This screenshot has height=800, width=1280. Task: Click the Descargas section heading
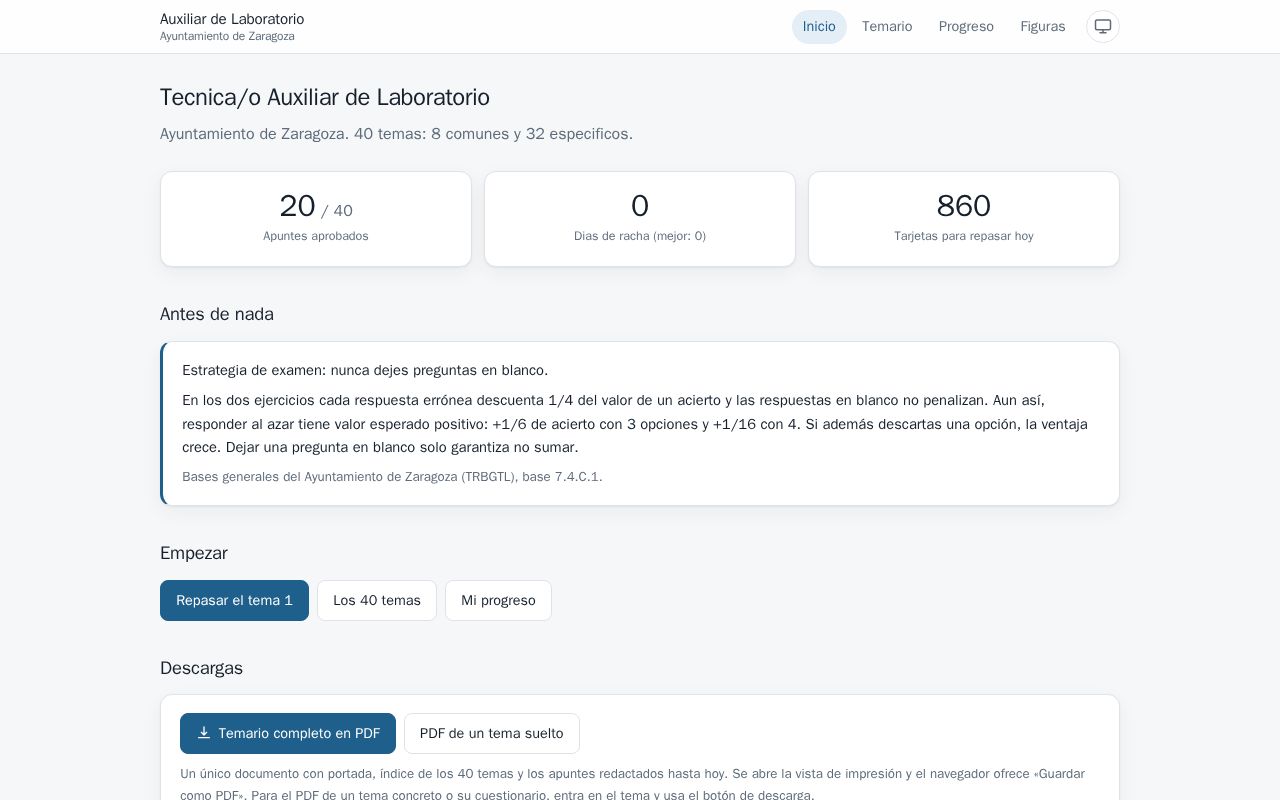click(x=201, y=668)
